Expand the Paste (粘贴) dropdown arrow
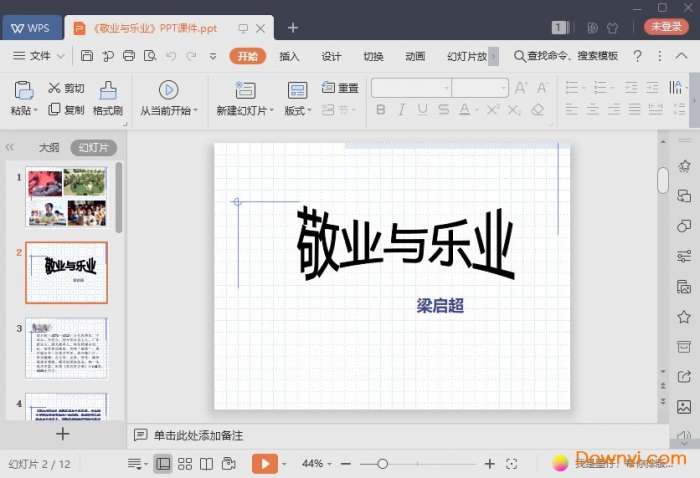This screenshot has width=700, height=478. 37,110
